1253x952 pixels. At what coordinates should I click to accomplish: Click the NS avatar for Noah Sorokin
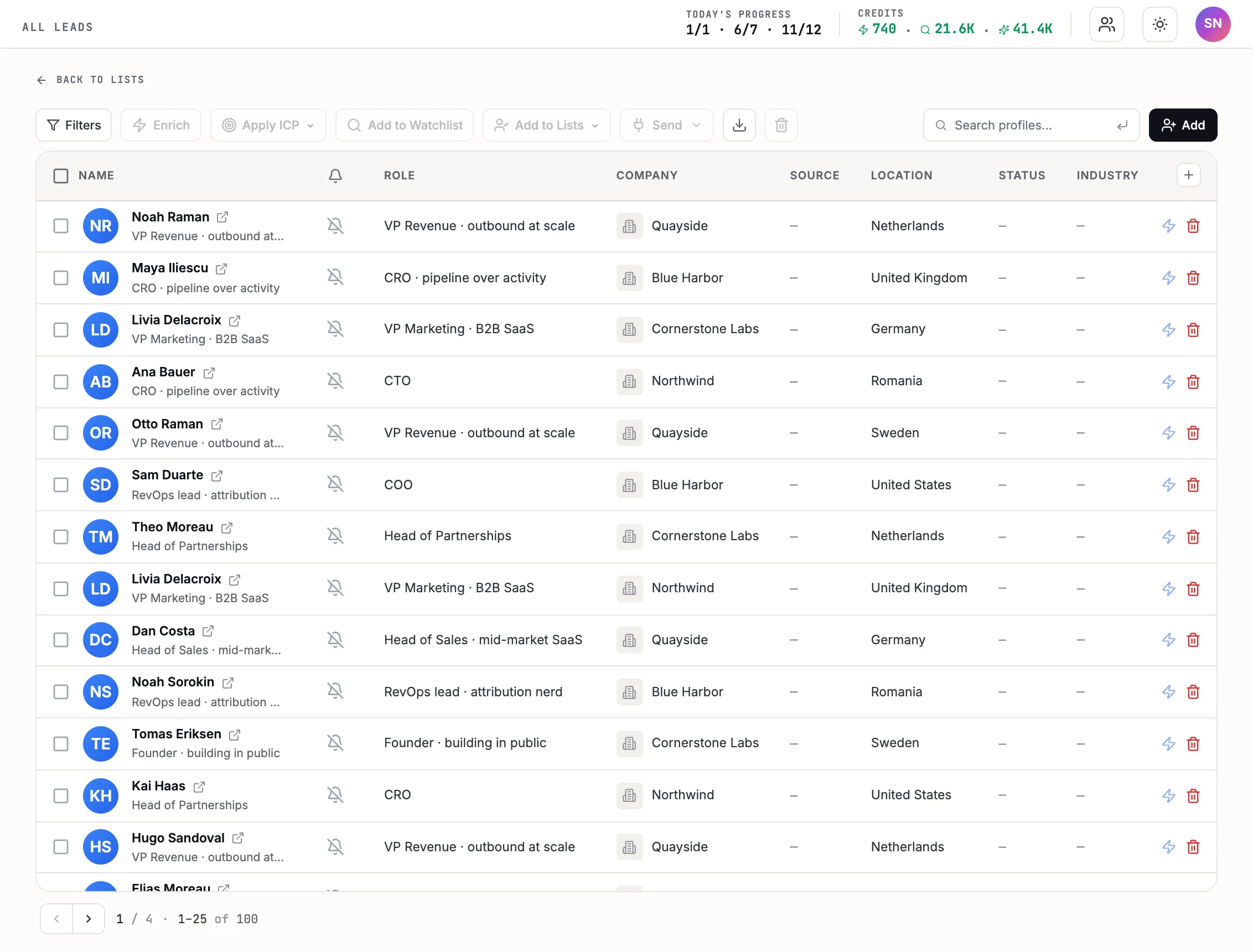coord(100,692)
